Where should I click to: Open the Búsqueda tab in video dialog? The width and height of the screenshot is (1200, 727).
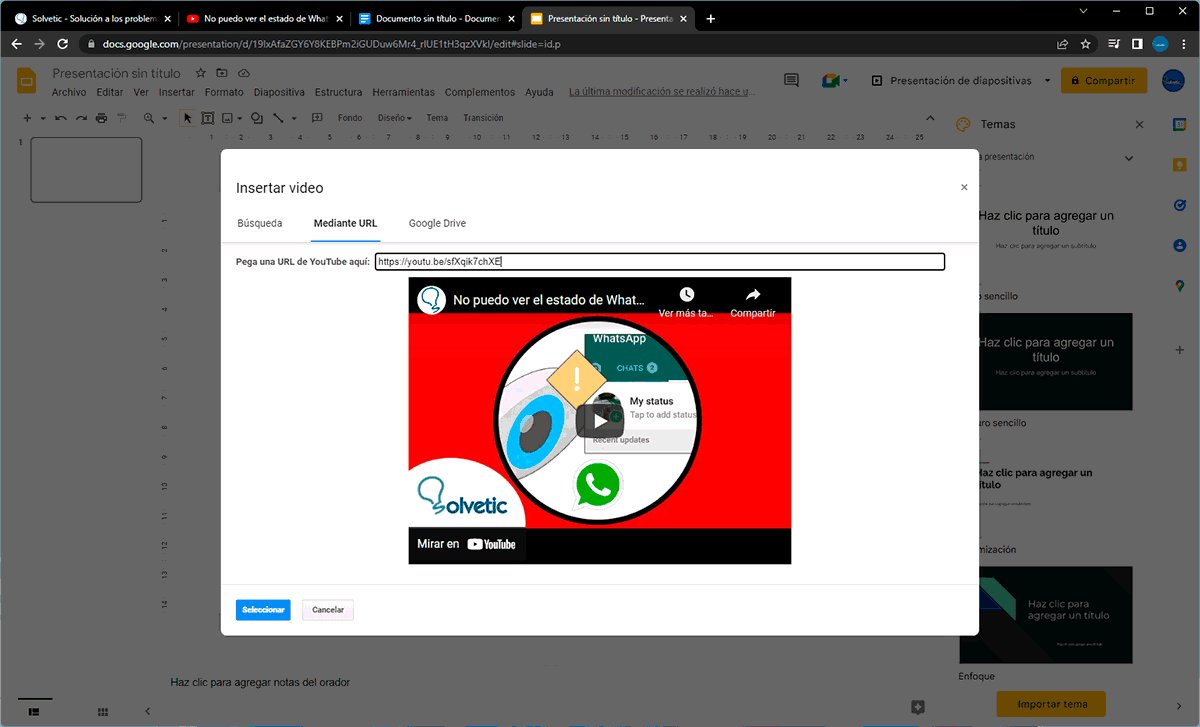[260, 223]
